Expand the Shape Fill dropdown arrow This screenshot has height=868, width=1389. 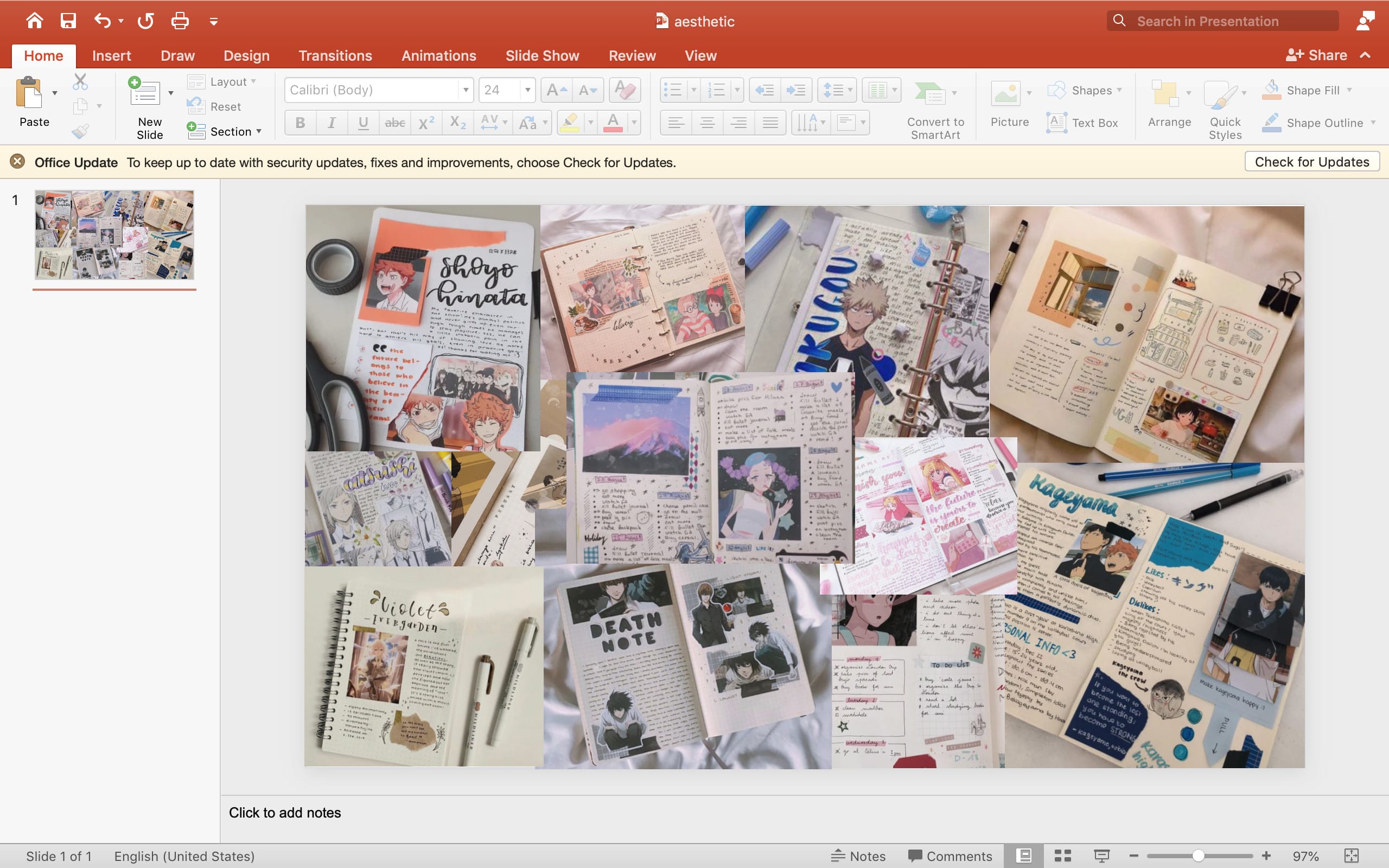1349,90
